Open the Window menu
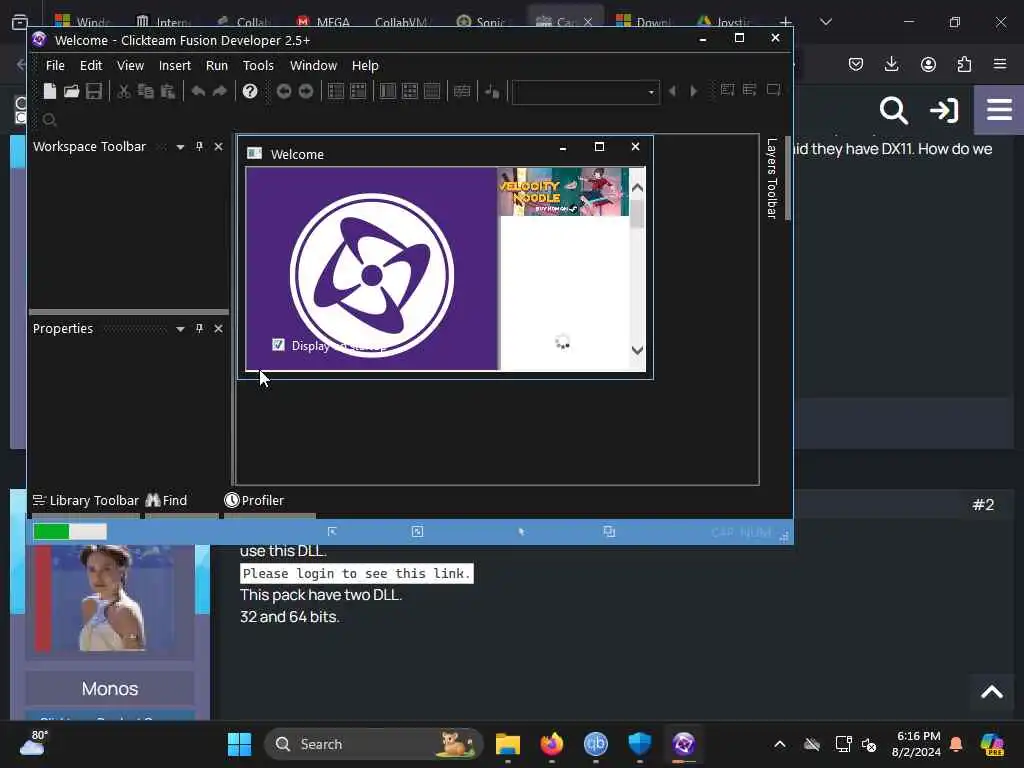 pos(313,65)
